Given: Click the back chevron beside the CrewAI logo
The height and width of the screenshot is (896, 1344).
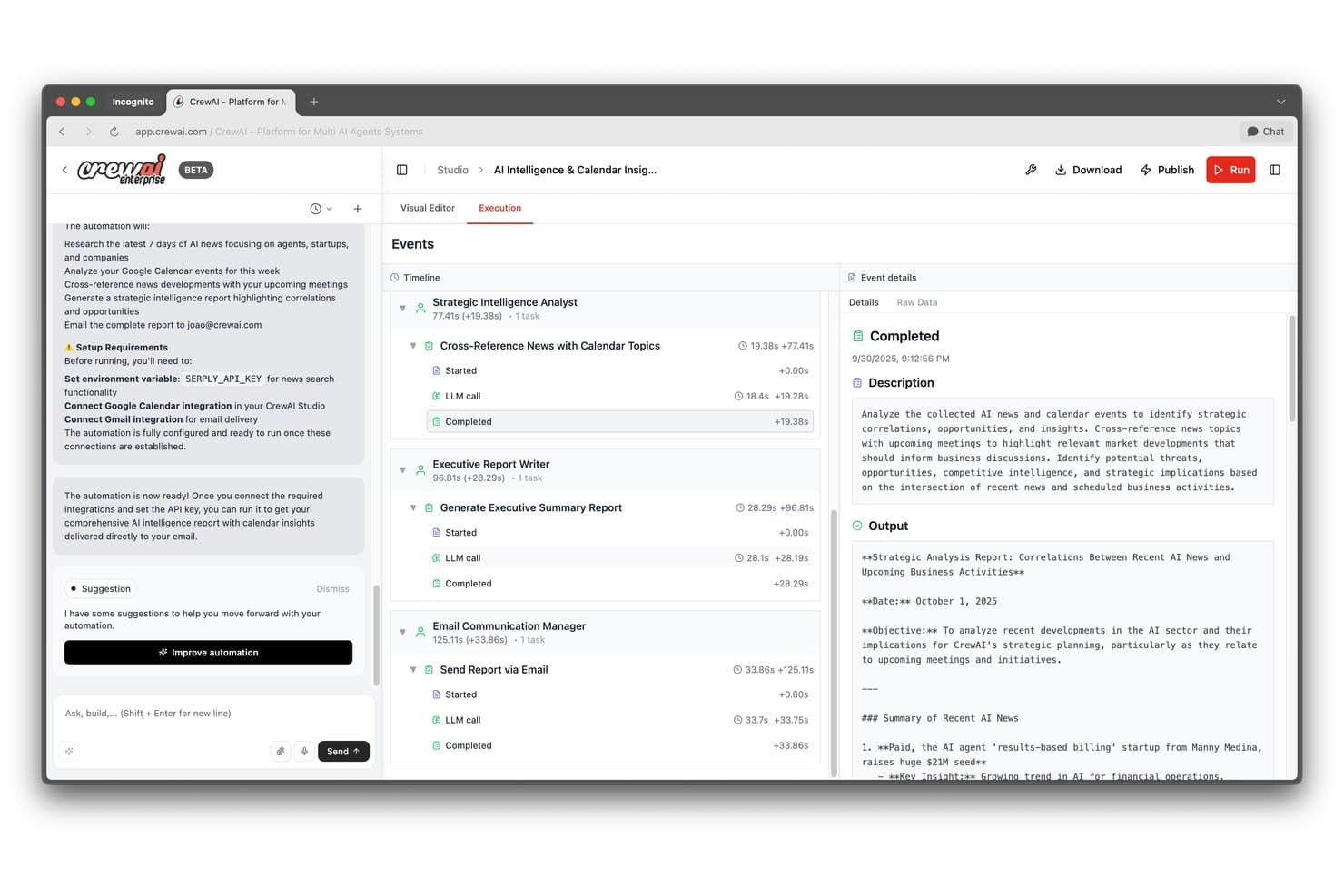Looking at the screenshot, I should pos(64,170).
